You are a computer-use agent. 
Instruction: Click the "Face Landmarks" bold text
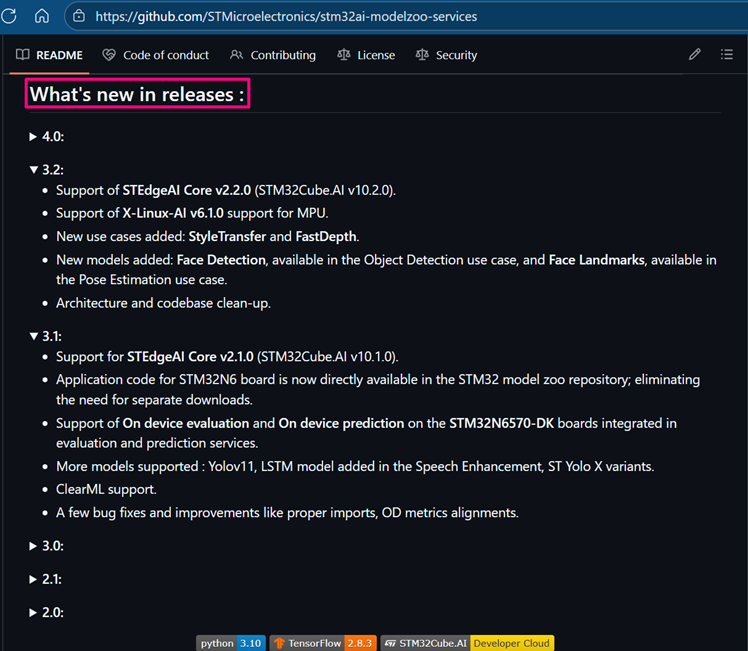(596, 260)
